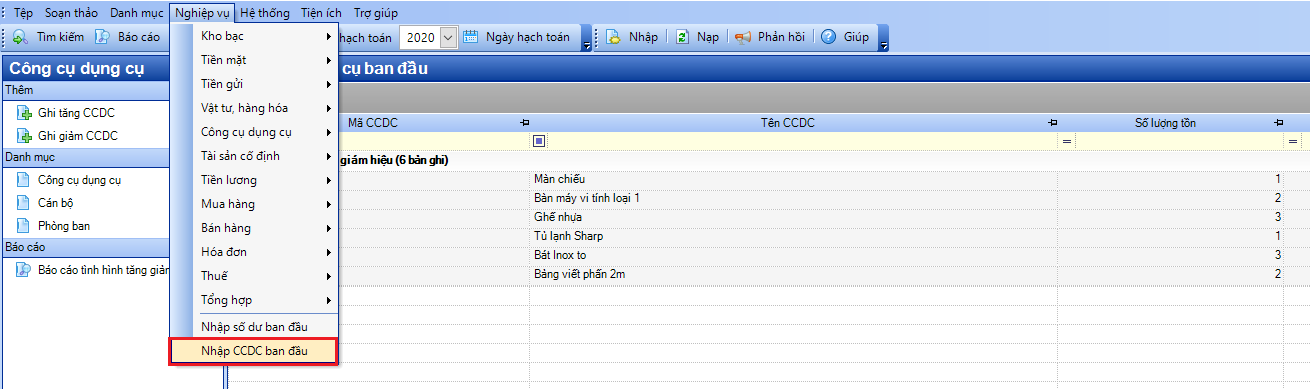Open the Phòng ban list link
Image resolution: width=1310 pixels, height=389 pixels.
click(x=64, y=226)
